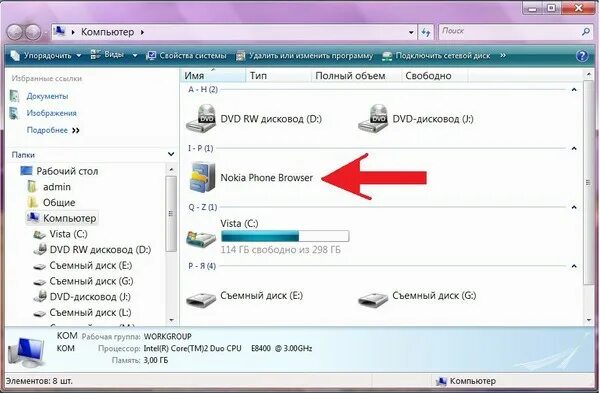Screen dimensions: 600x393
Task: Expand Подробнее favorite links
Action: [x=53, y=130]
